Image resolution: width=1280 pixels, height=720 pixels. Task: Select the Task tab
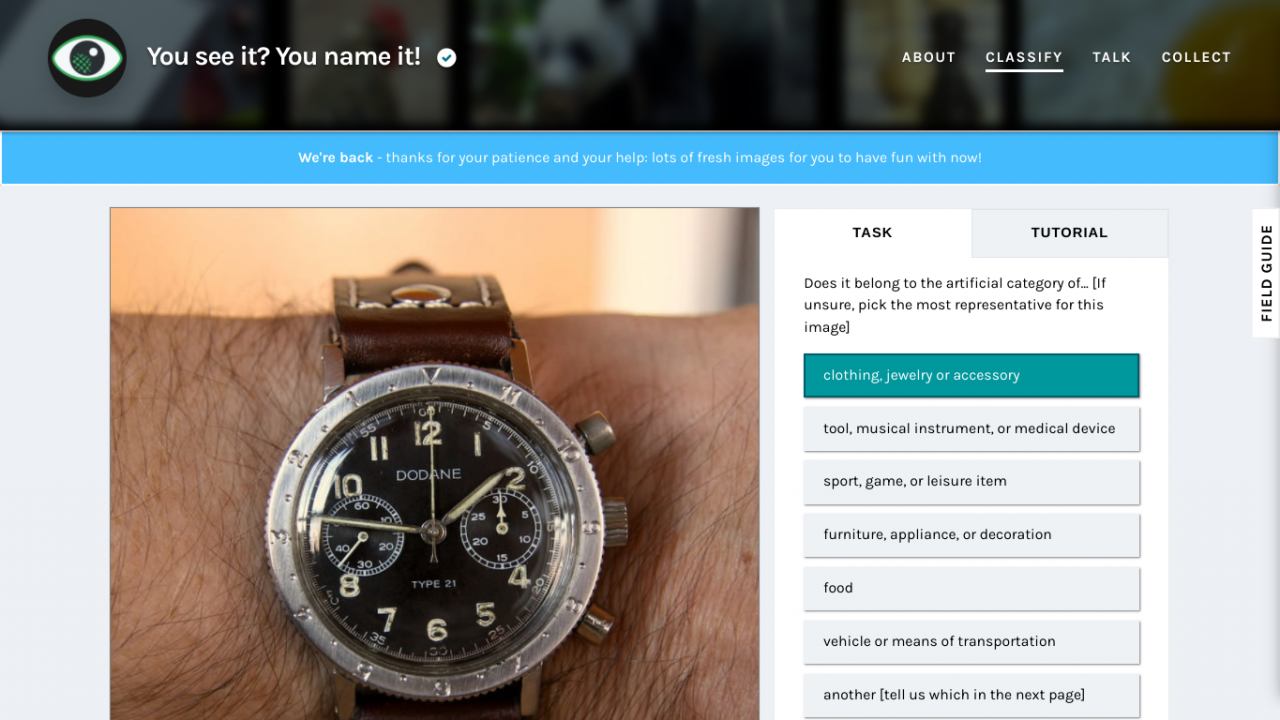[872, 233]
